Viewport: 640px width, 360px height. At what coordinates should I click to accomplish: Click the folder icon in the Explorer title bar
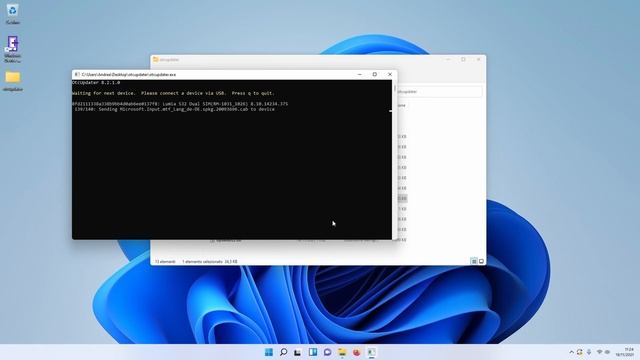coord(156,60)
